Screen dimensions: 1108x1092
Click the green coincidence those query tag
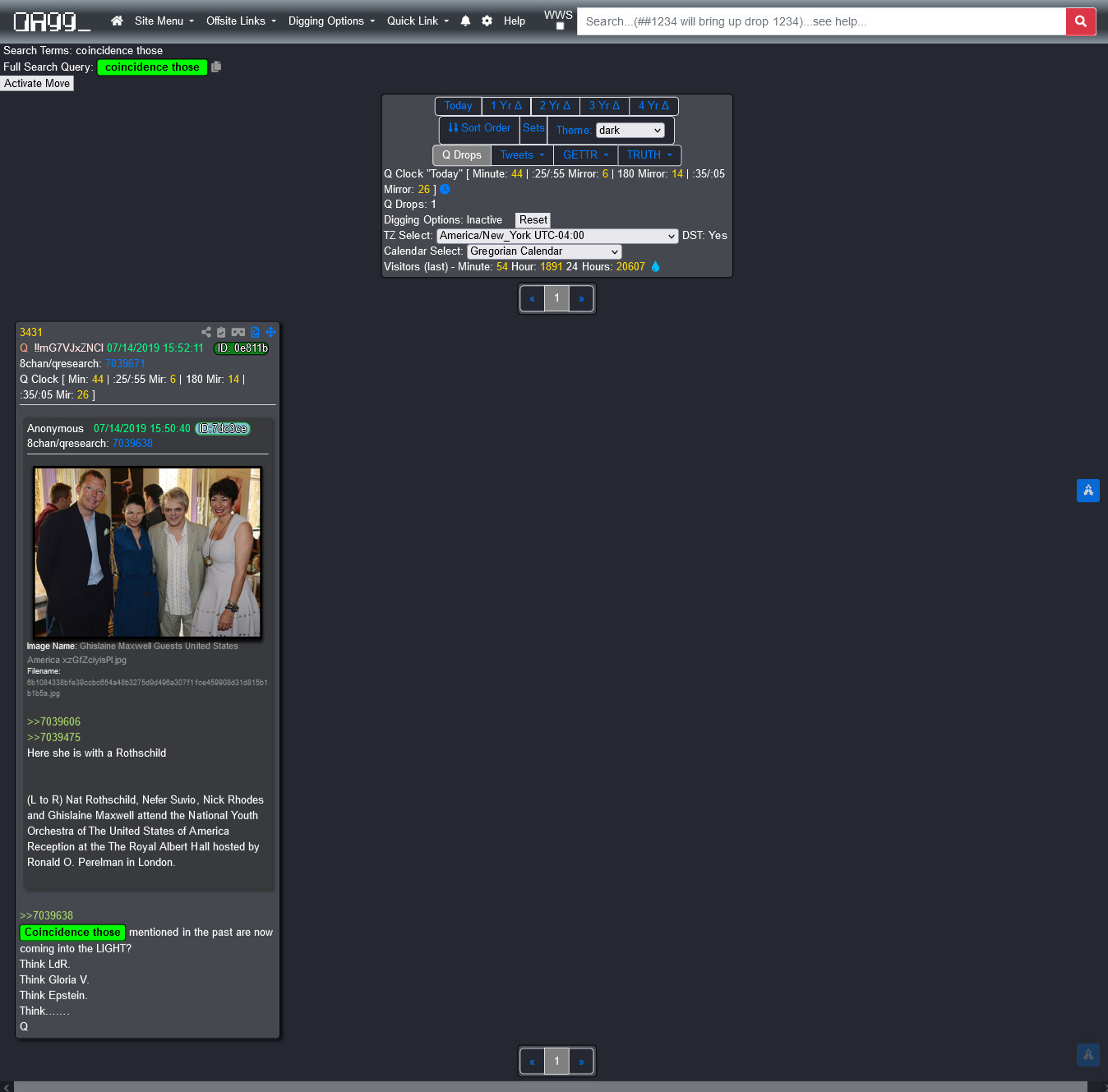point(152,67)
